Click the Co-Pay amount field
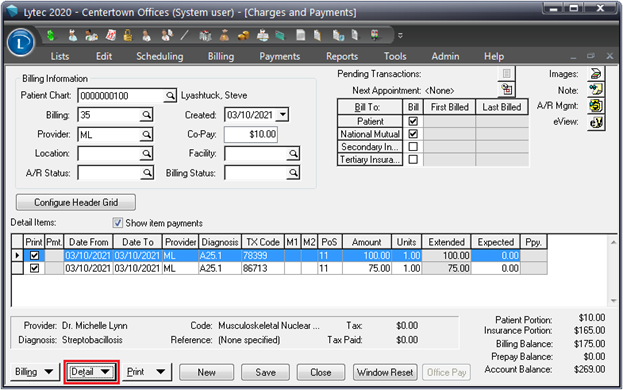 tap(251, 134)
